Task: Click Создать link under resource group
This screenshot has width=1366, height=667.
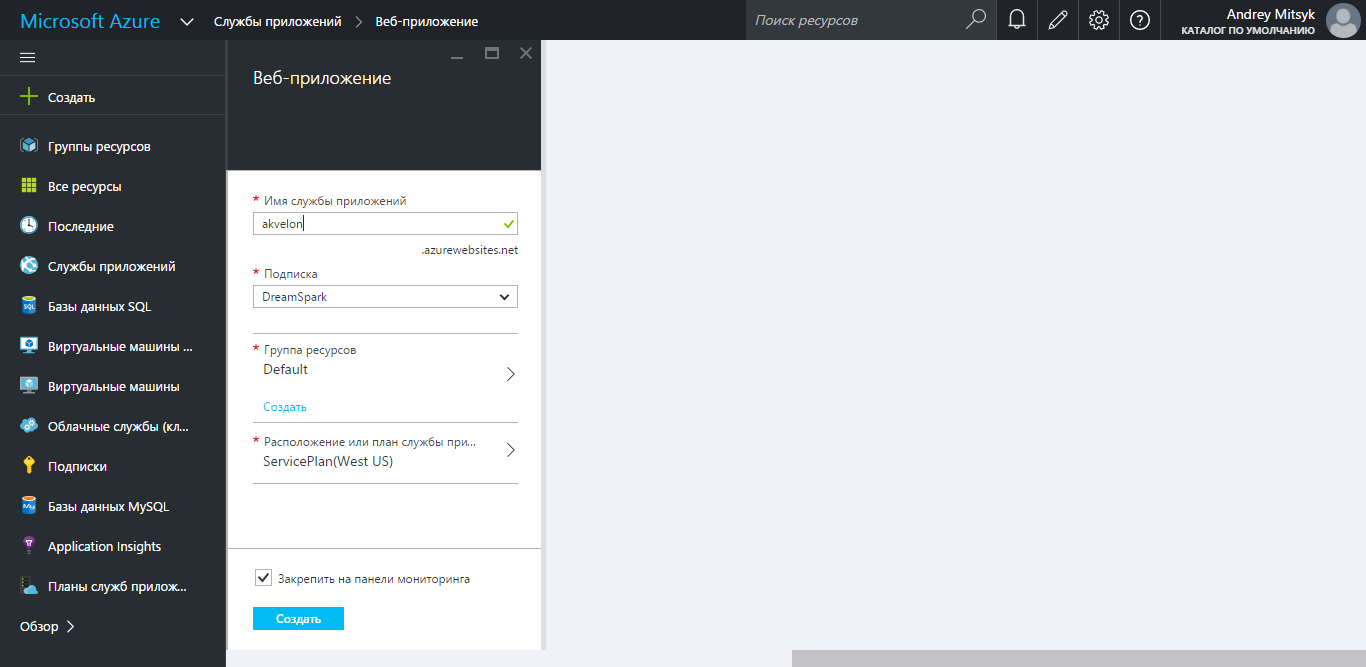Action: click(285, 407)
